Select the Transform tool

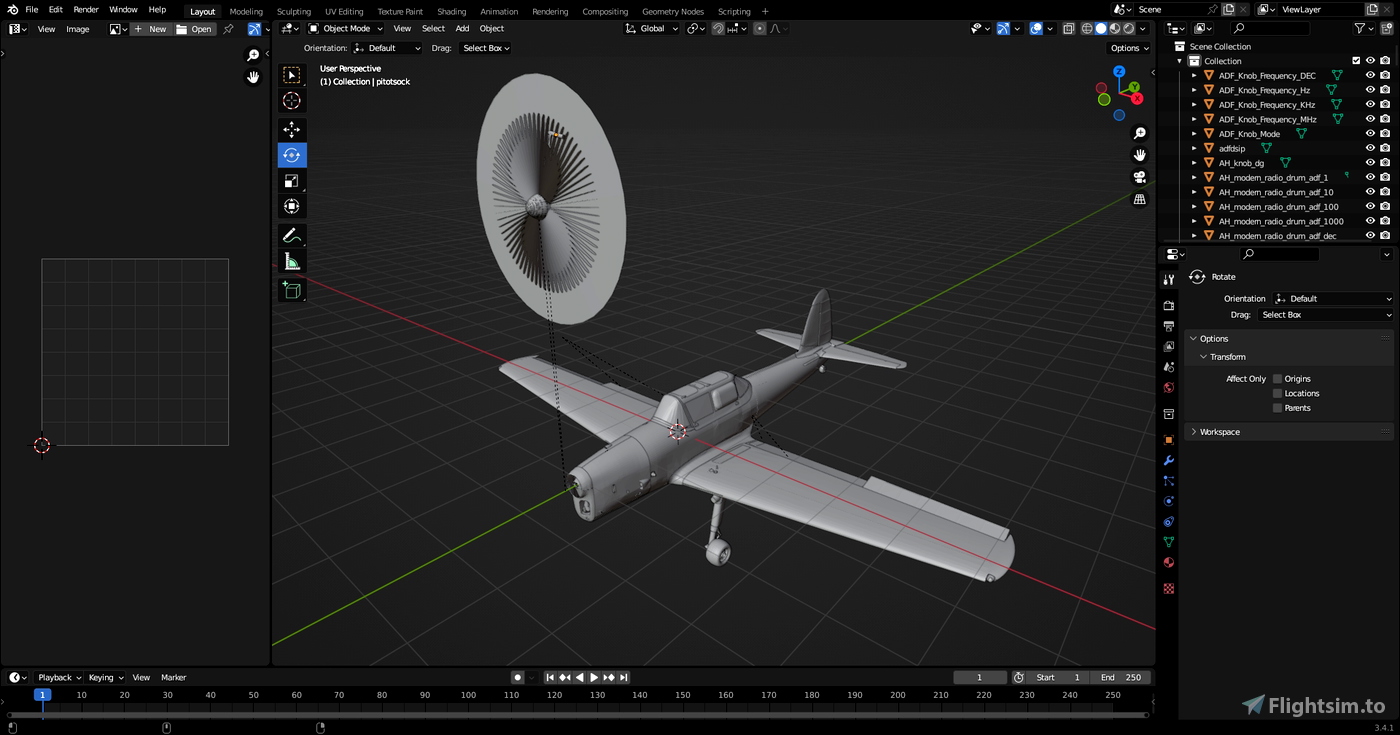pyautogui.click(x=291, y=206)
